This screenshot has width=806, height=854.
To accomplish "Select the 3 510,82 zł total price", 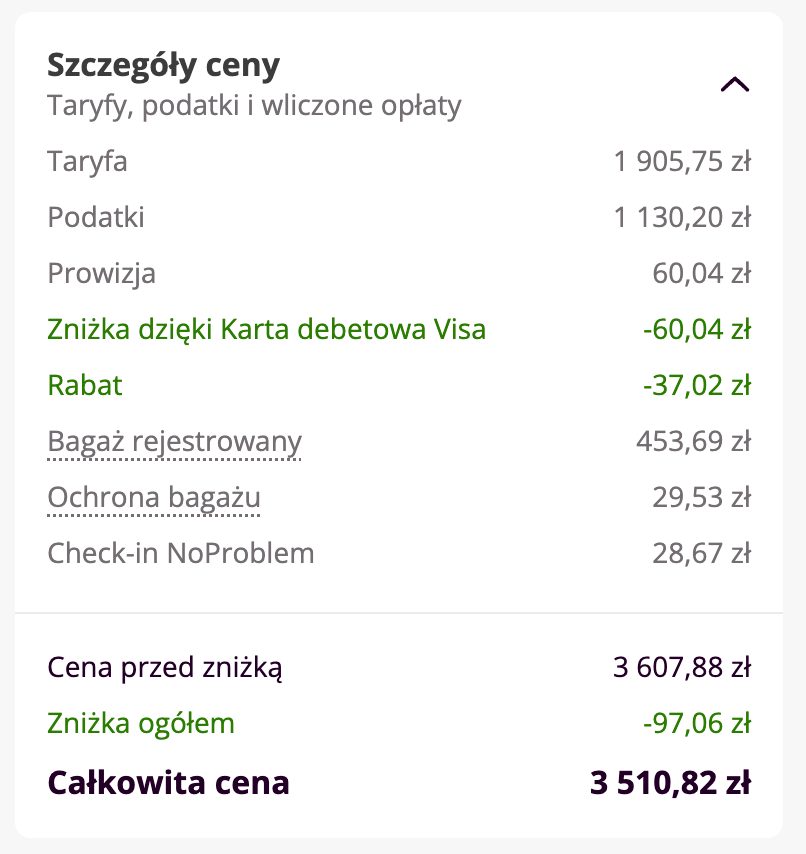I will pos(670,782).
